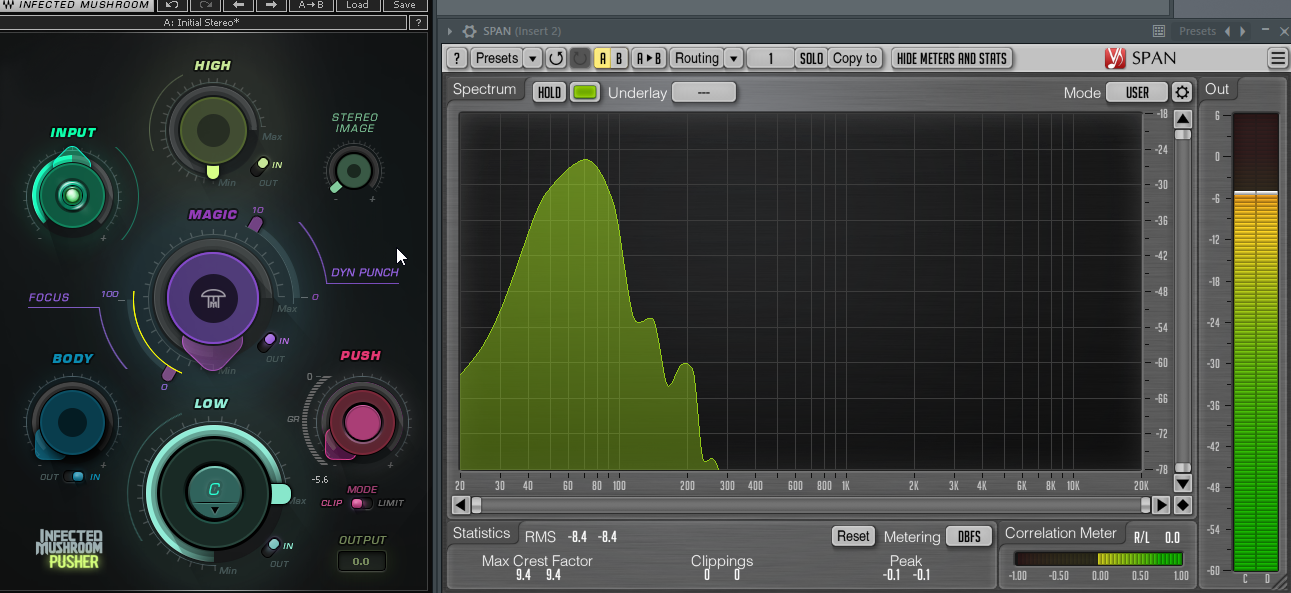Image resolution: width=1291 pixels, height=593 pixels.
Task: Open the plugin options grid icon in SPAN title bar
Action: tap(1159, 32)
